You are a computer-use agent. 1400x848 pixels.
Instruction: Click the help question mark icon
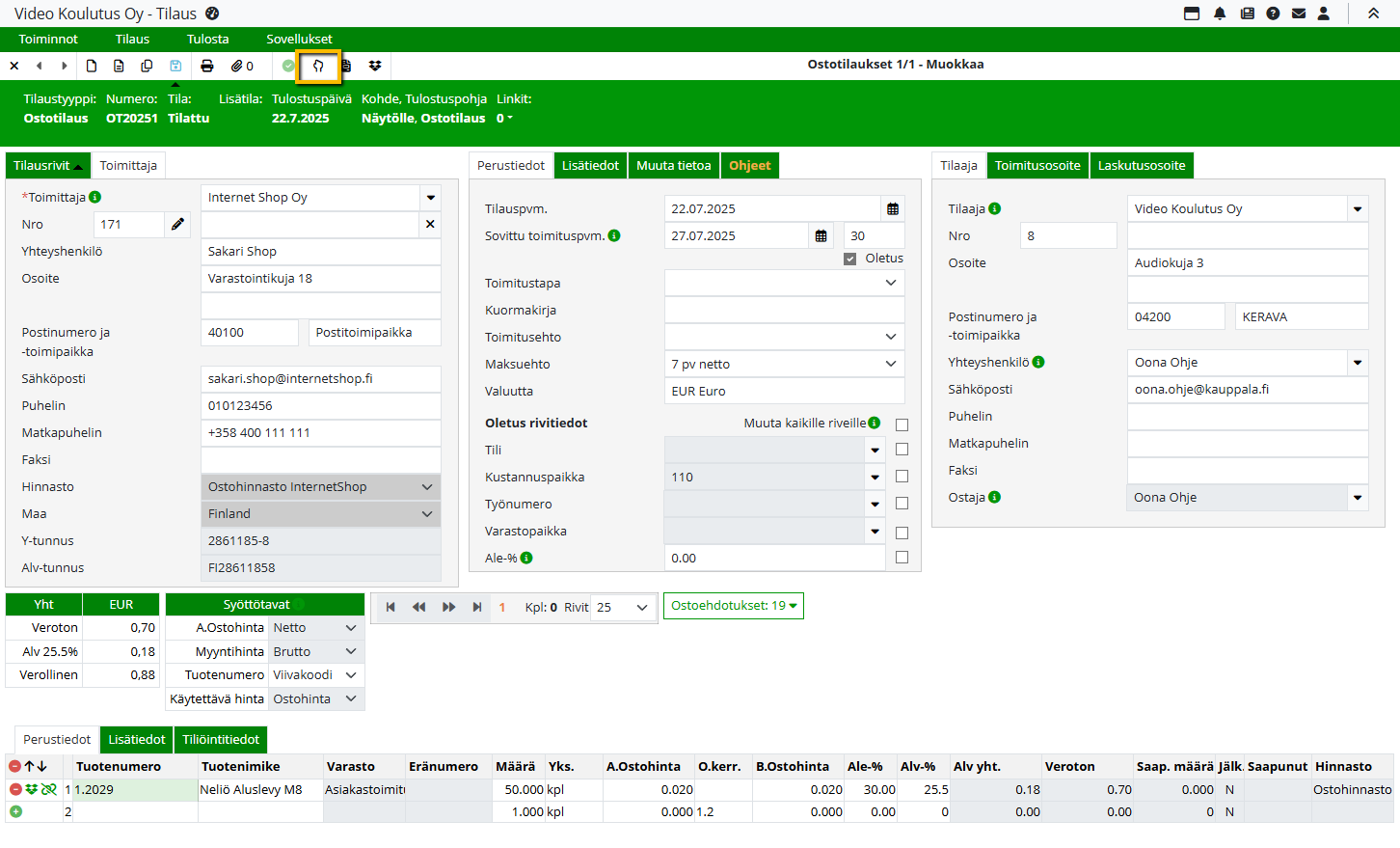click(x=1273, y=14)
